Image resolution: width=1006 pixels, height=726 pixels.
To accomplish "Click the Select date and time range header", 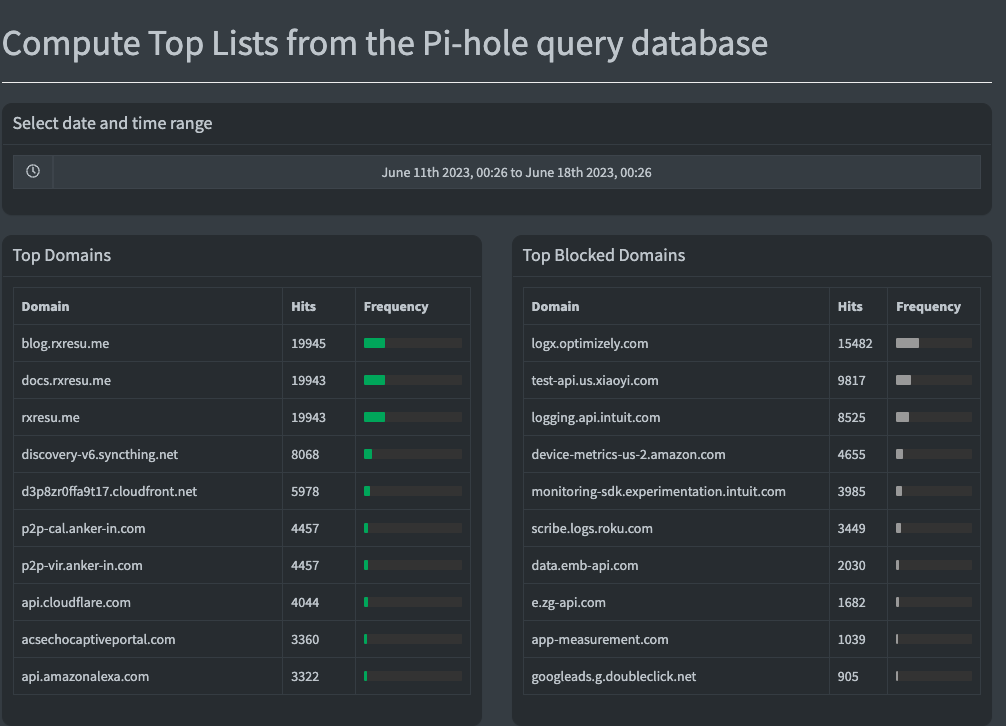I will [x=112, y=123].
